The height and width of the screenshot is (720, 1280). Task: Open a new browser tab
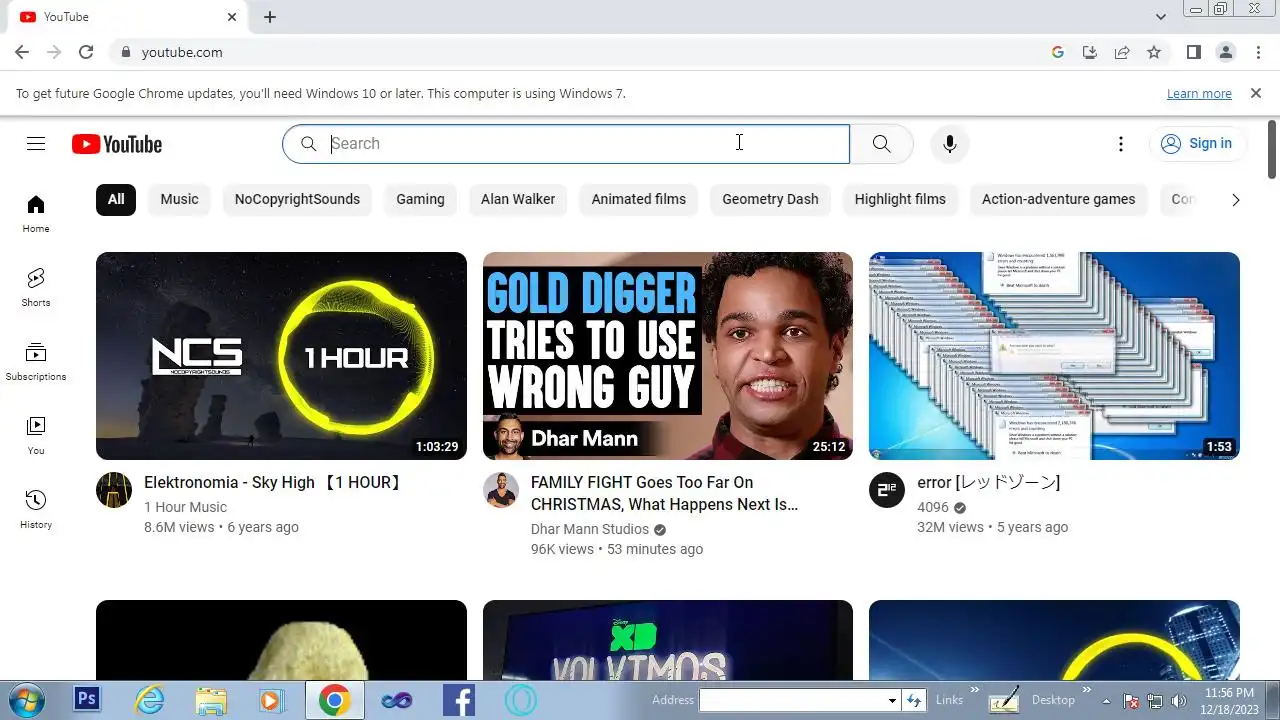pos(270,17)
